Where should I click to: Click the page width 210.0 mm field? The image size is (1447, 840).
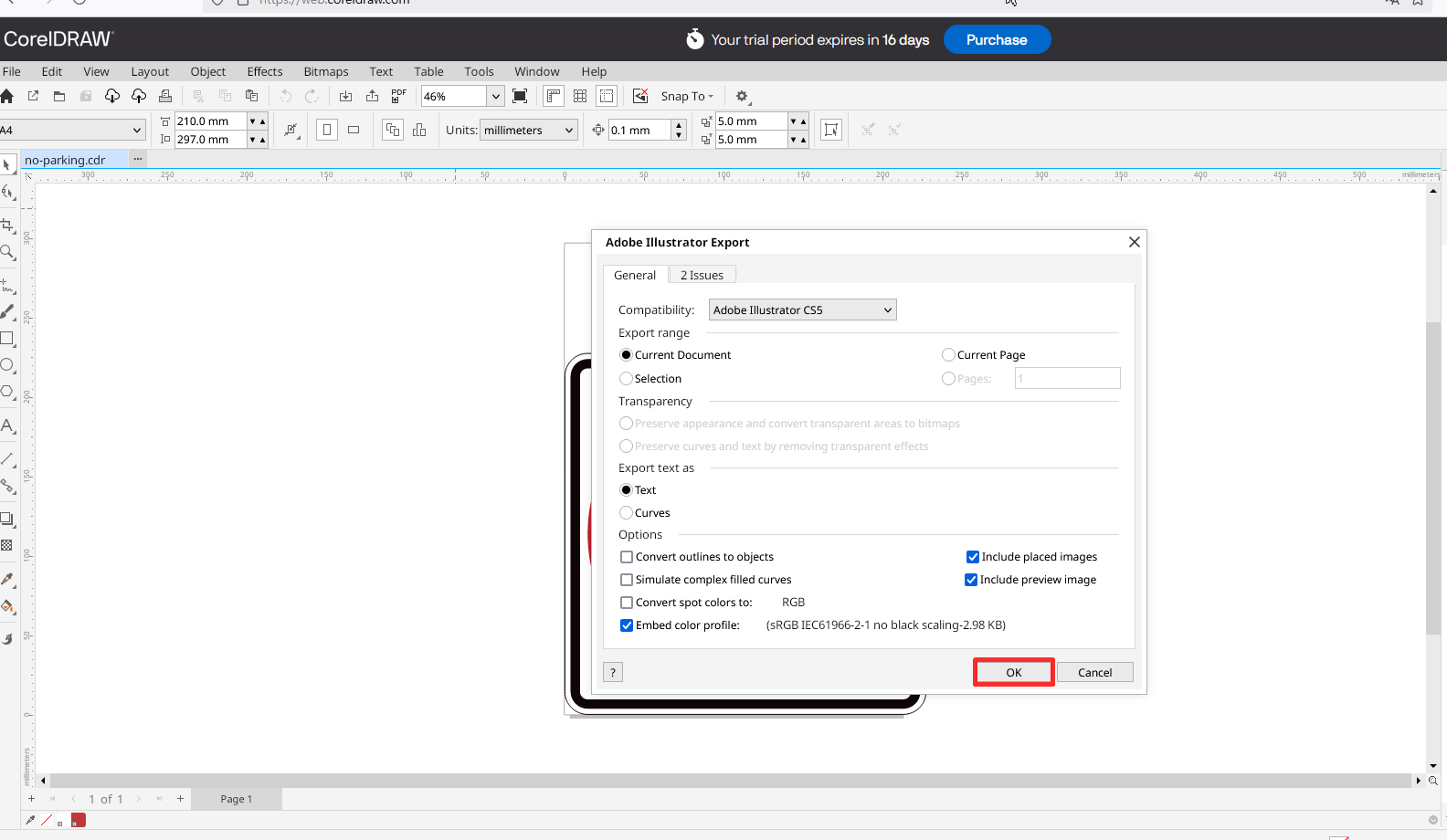pos(210,121)
